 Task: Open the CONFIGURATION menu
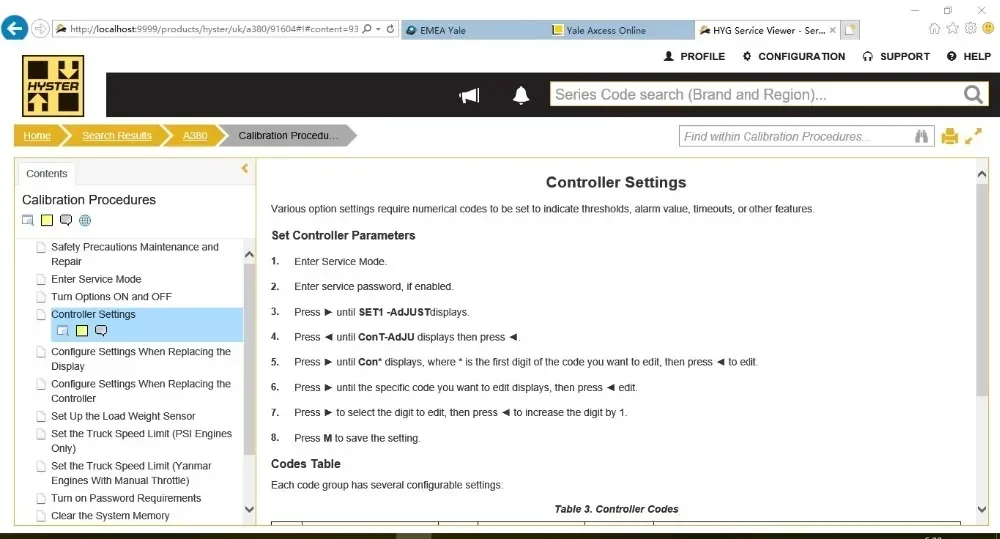click(794, 56)
